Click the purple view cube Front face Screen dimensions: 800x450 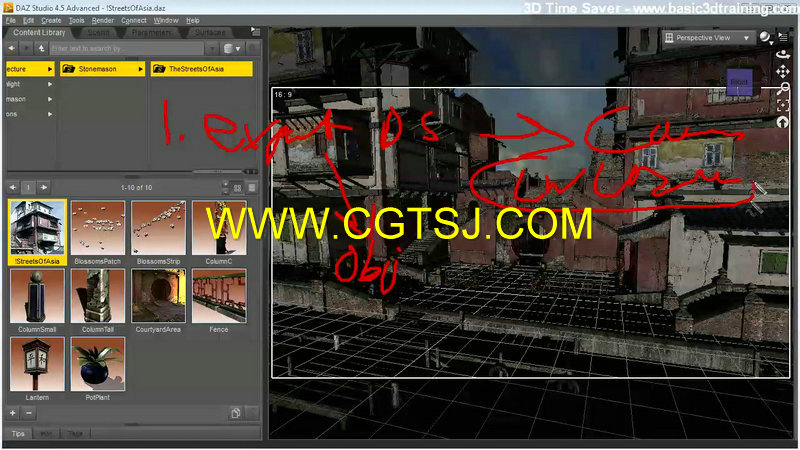739,82
